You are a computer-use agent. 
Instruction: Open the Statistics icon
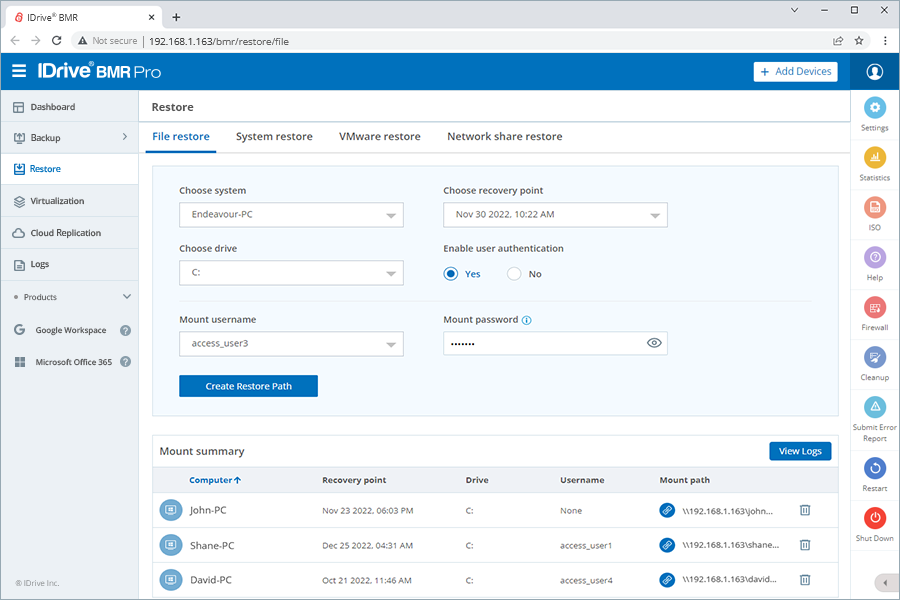click(875, 157)
